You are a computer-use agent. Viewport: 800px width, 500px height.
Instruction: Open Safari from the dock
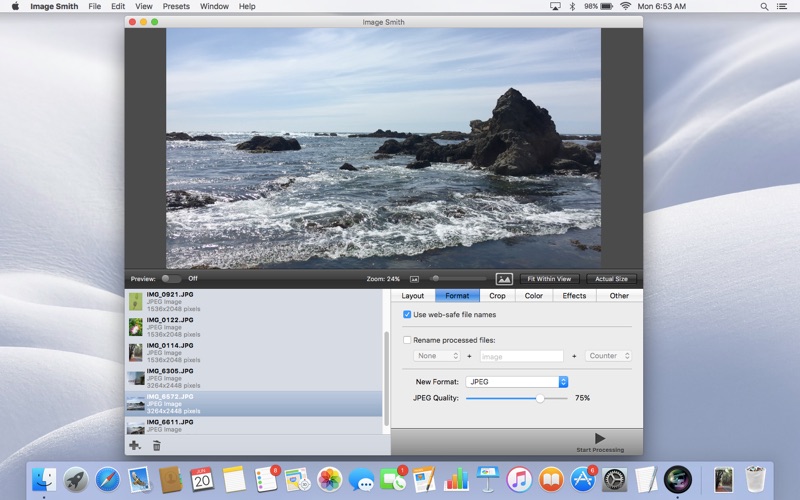click(x=108, y=480)
